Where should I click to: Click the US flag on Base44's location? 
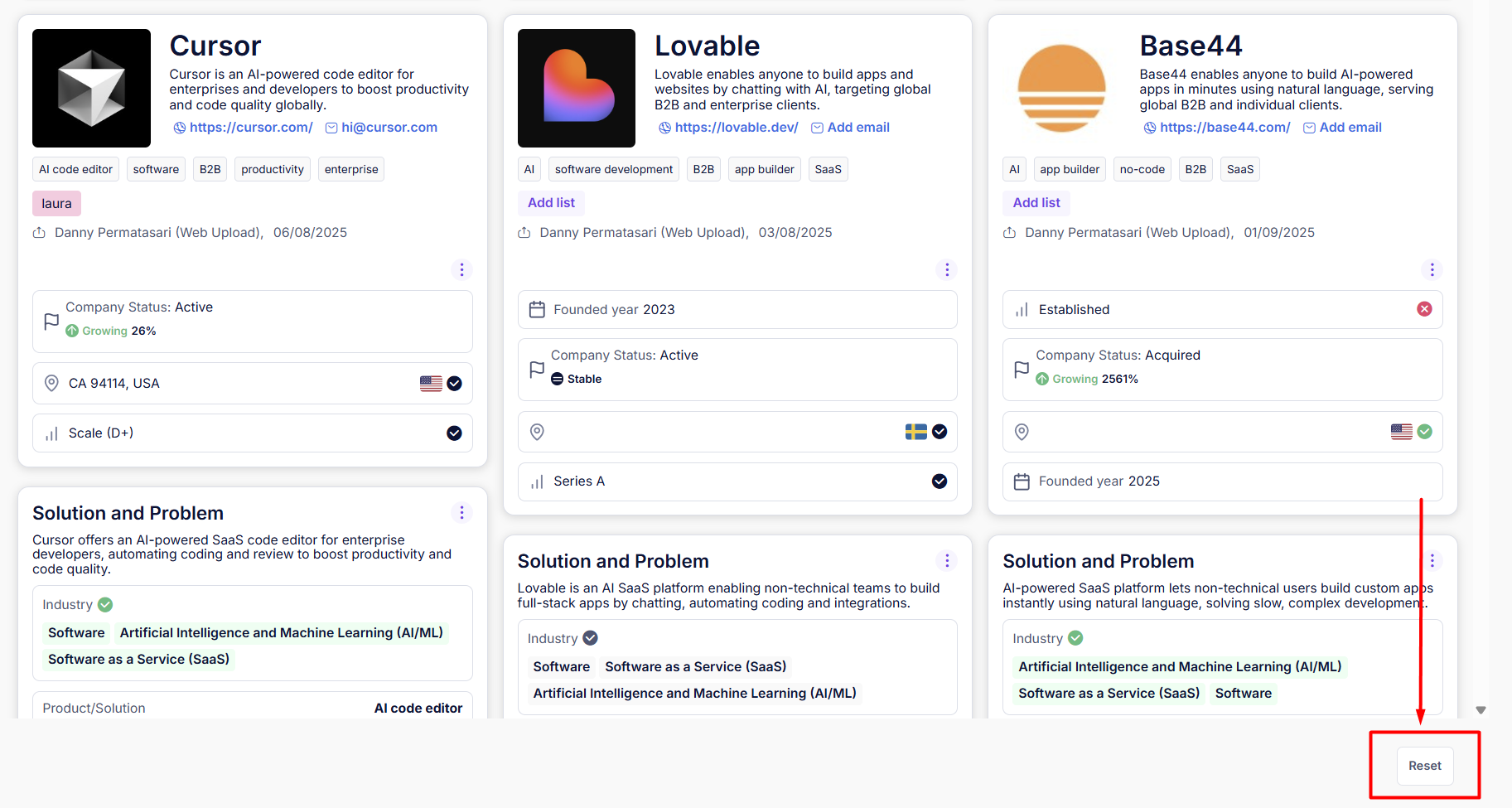[1402, 432]
